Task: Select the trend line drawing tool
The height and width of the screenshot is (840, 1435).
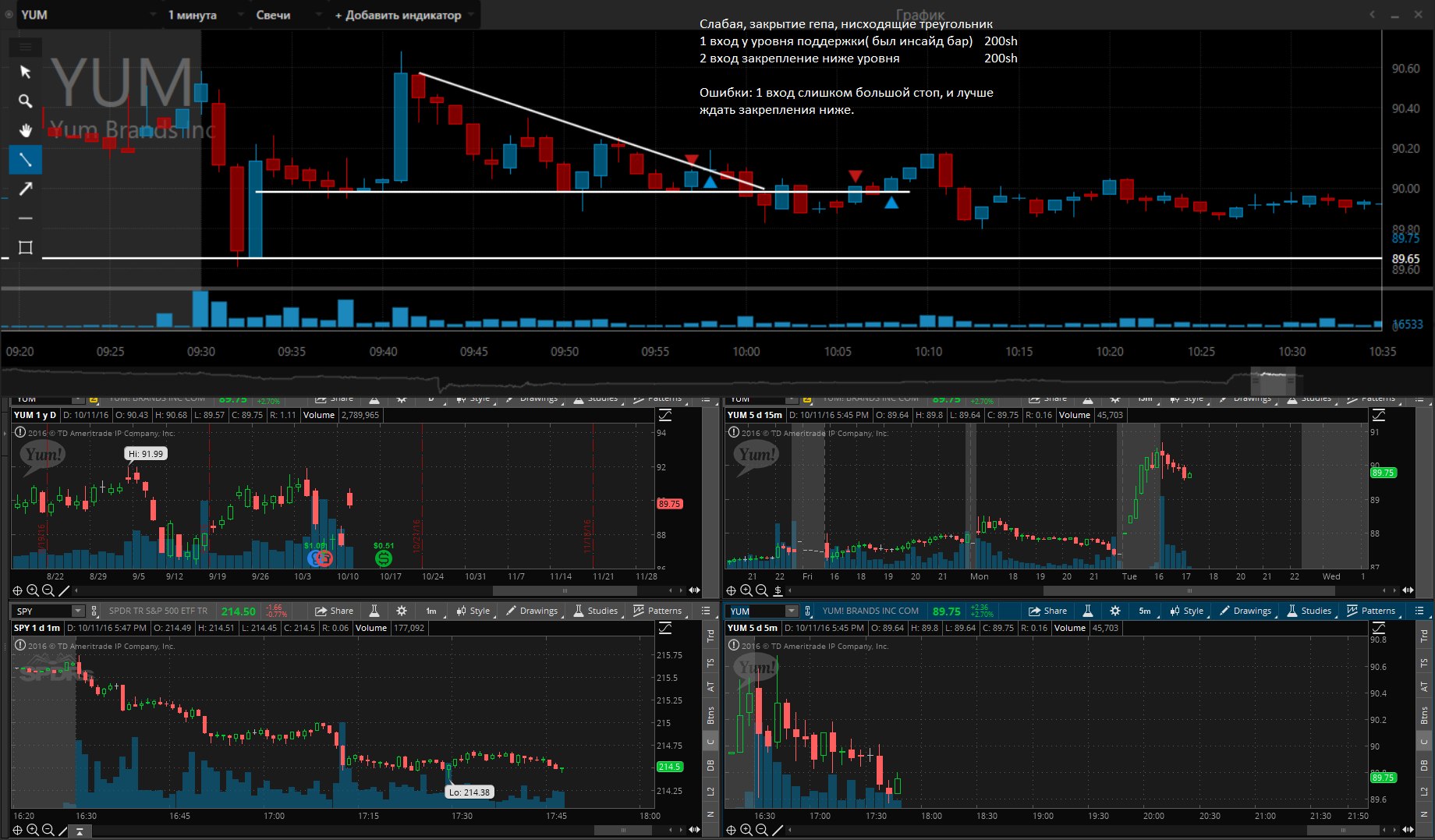Action: coord(25,160)
